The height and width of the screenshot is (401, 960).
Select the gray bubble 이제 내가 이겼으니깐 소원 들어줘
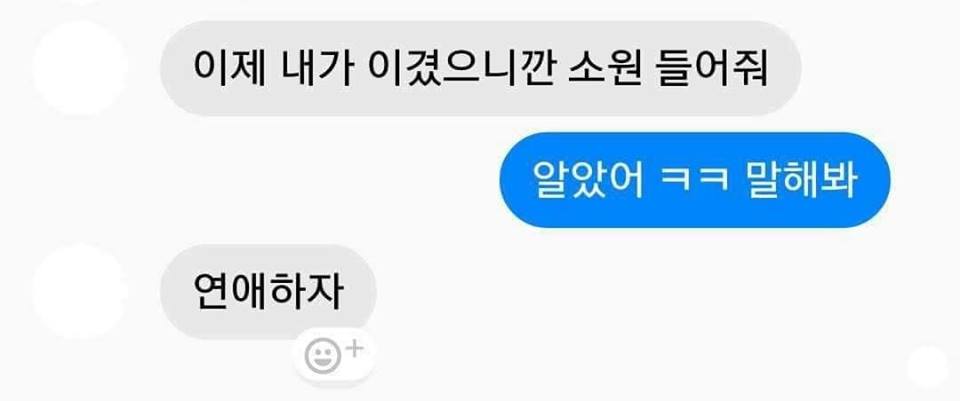481,68
